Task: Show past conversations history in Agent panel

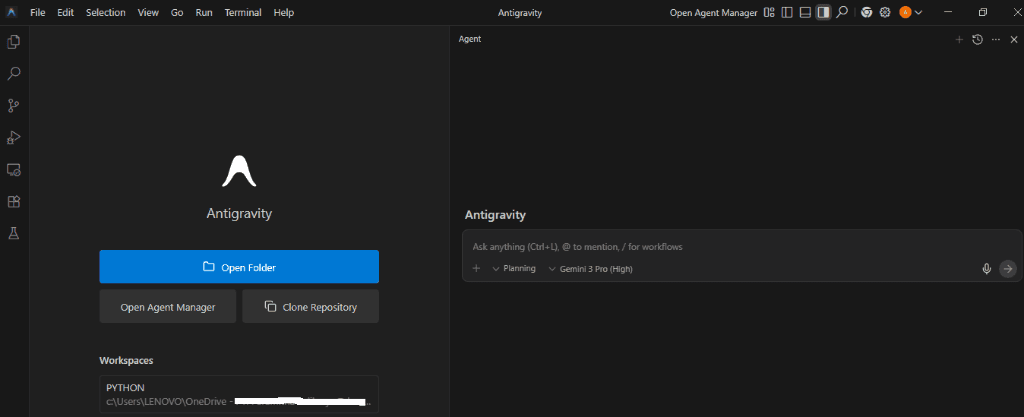Action: coord(977,39)
